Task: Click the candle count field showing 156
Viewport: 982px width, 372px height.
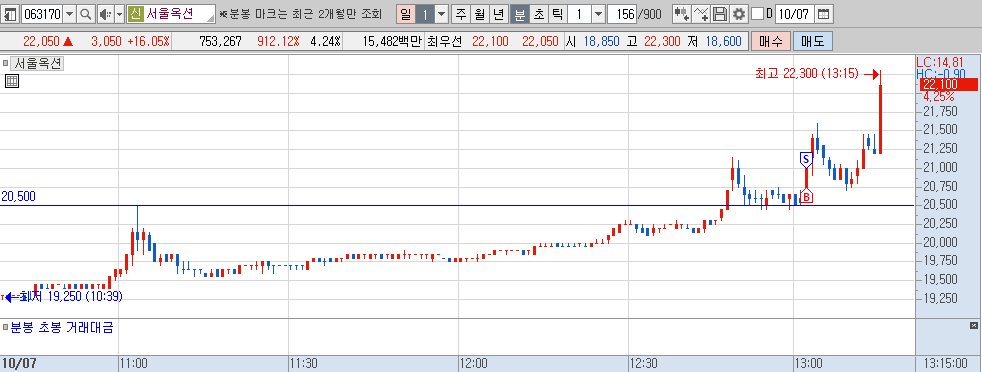Action: [621, 14]
